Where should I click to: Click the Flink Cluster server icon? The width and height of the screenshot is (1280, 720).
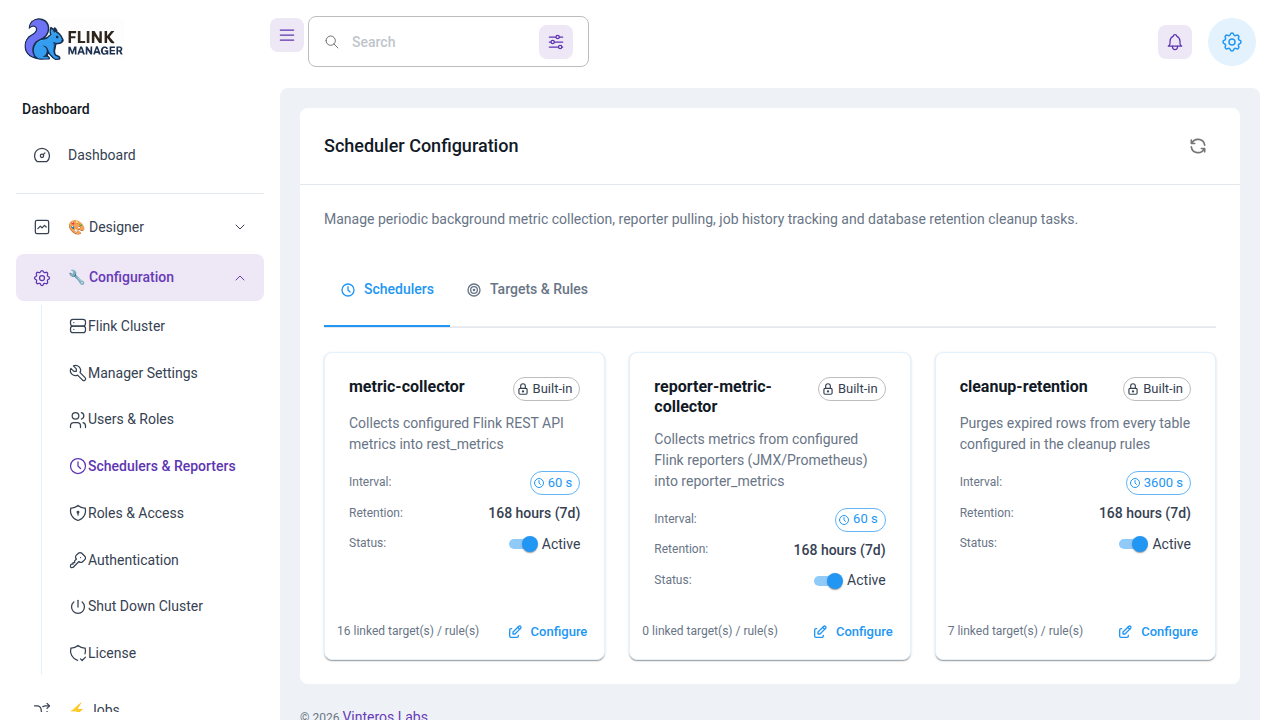tap(78, 326)
